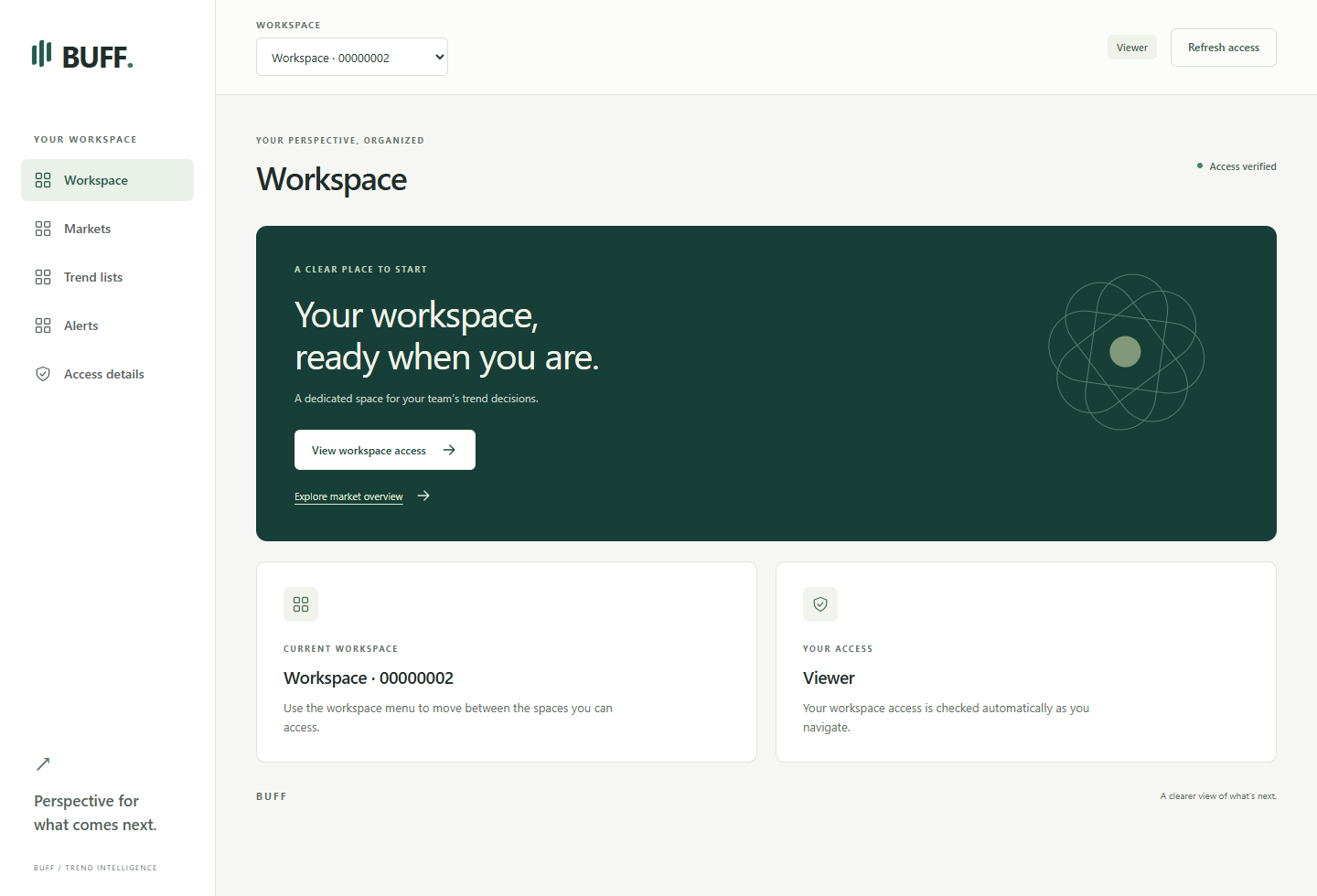
Task: Click the YOUR PERSPECTIVE, ORGANIZED label
Action: point(340,141)
